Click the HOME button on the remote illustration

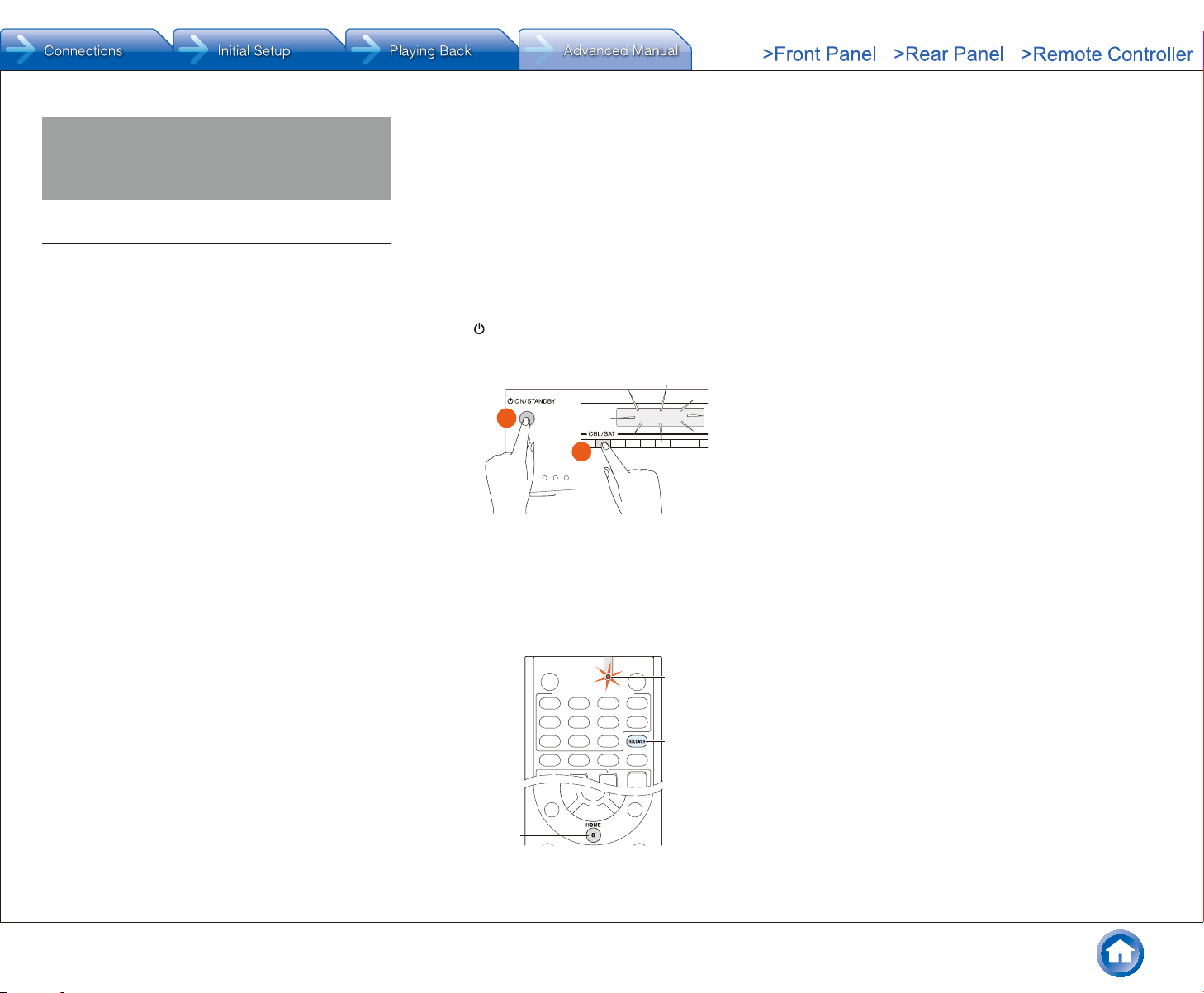pyautogui.click(x=593, y=834)
